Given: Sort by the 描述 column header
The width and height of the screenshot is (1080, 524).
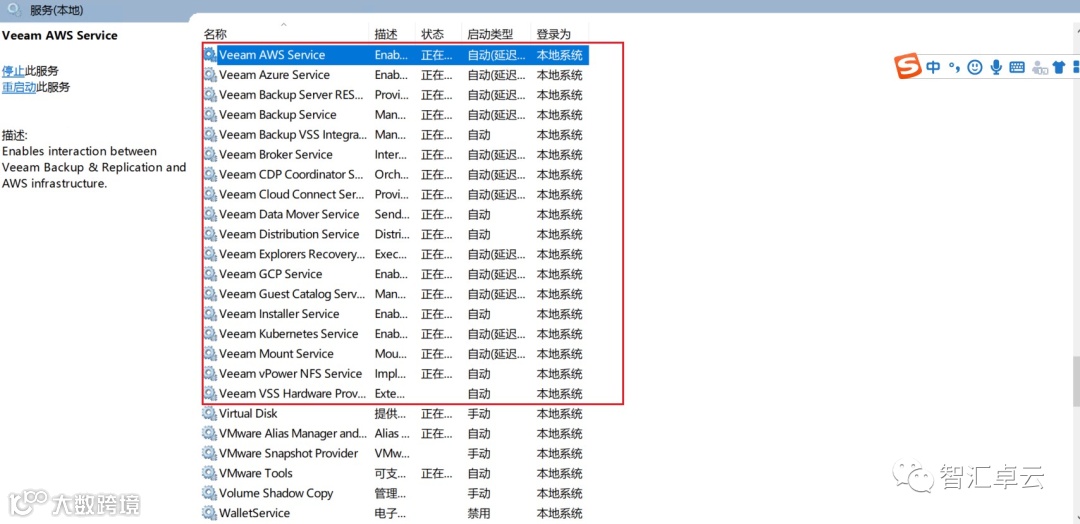Looking at the screenshot, I should click(x=386, y=34).
